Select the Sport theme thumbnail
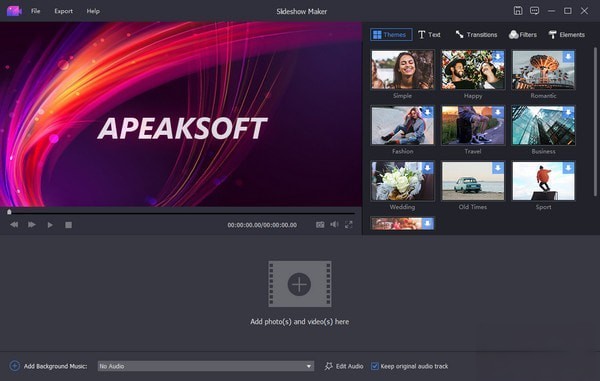 pyautogui.click(x=543, y=181)
